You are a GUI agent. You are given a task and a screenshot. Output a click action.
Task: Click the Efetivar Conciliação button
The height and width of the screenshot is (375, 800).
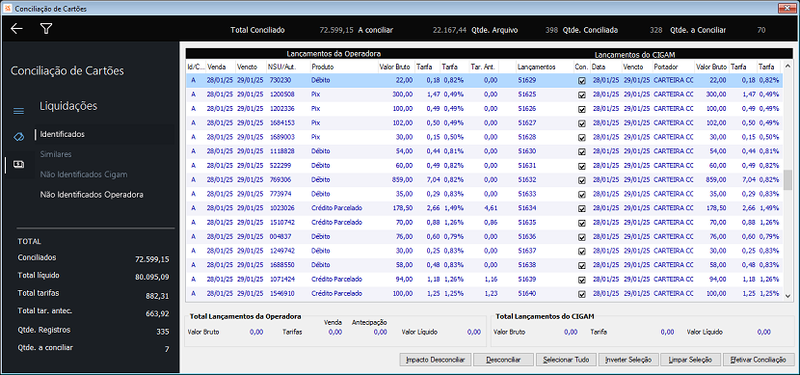pyautogui.click(x=759, y=360)
